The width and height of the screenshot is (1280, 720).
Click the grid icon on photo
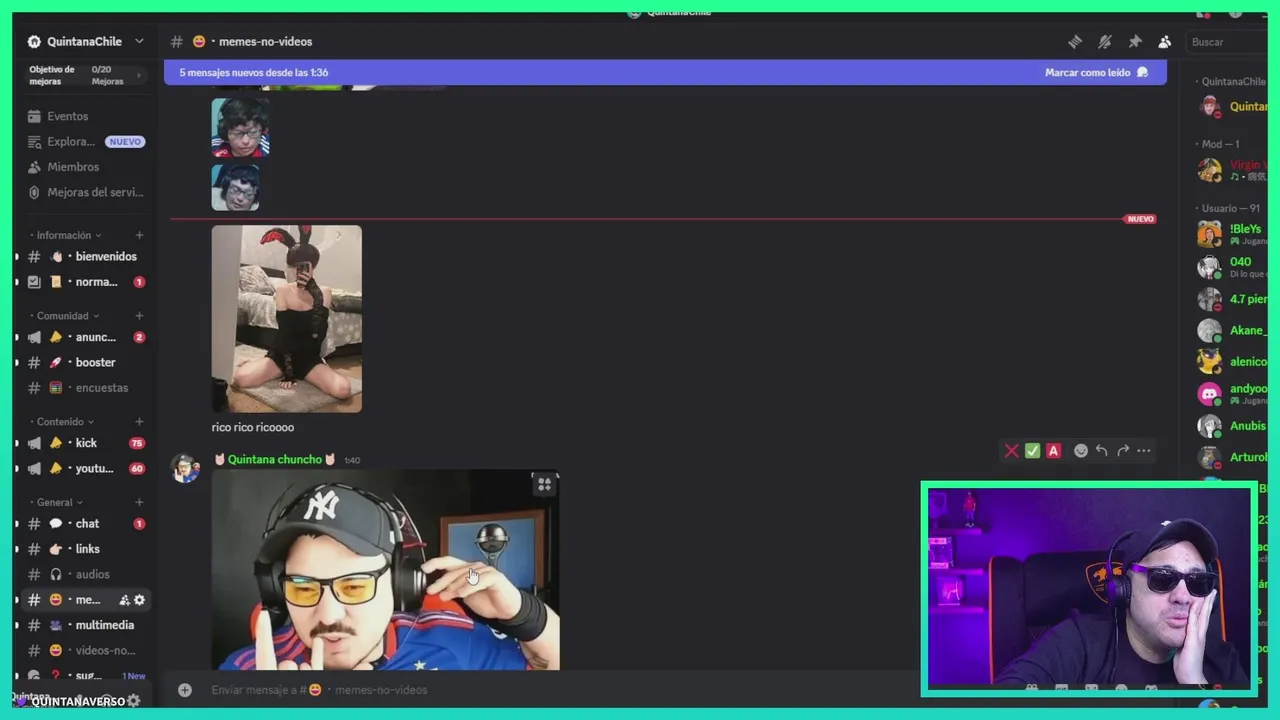pos(544,485)
